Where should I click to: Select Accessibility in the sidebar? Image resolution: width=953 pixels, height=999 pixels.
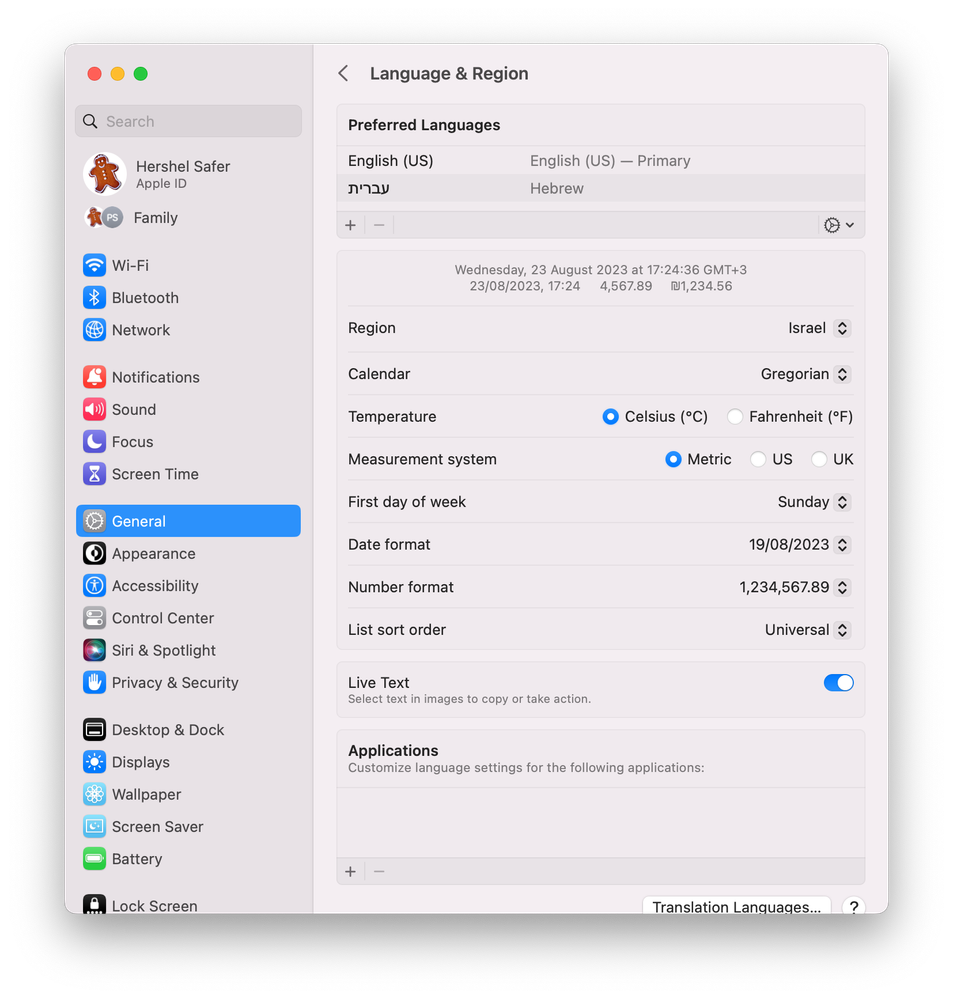188,586
